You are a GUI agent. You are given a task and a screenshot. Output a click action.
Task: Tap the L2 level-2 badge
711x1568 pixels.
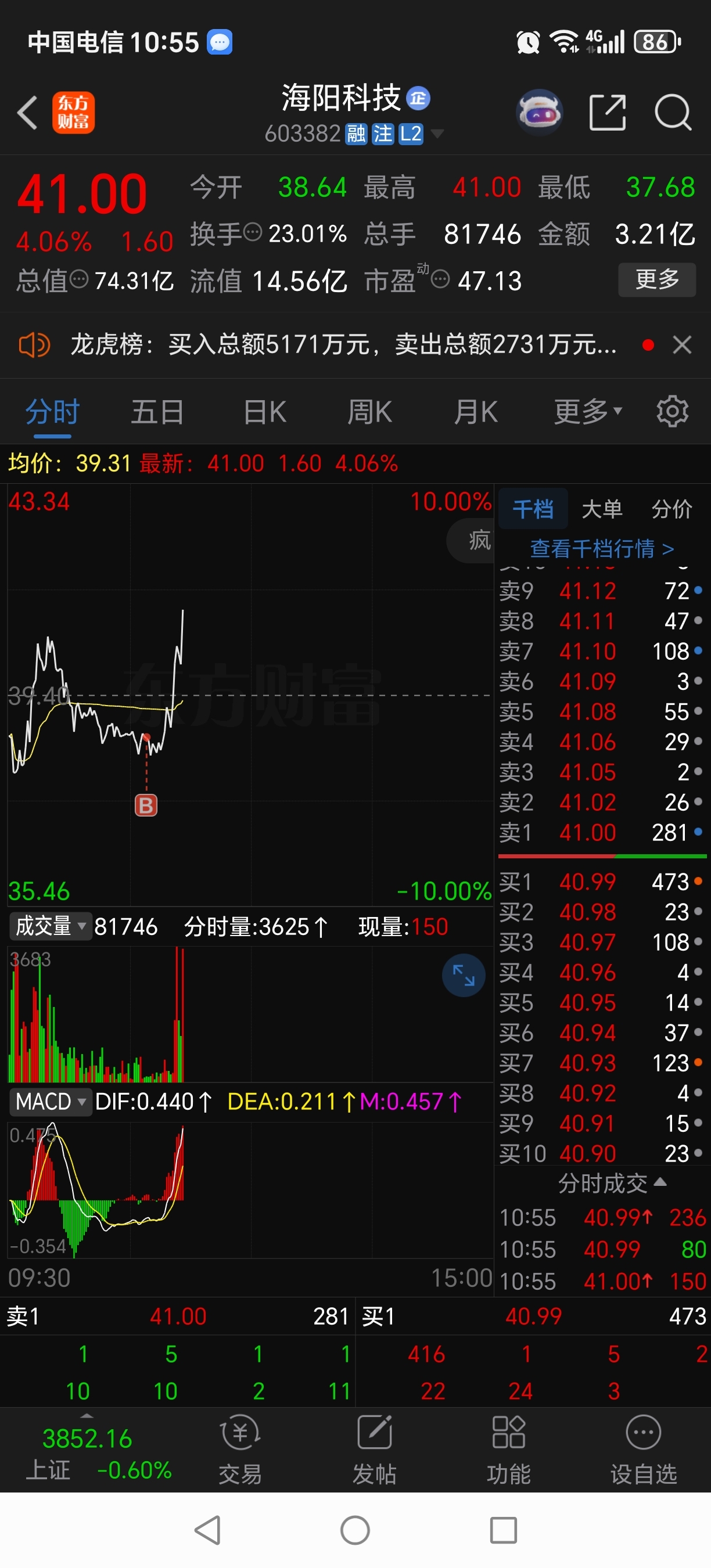(x=410, y=134)
